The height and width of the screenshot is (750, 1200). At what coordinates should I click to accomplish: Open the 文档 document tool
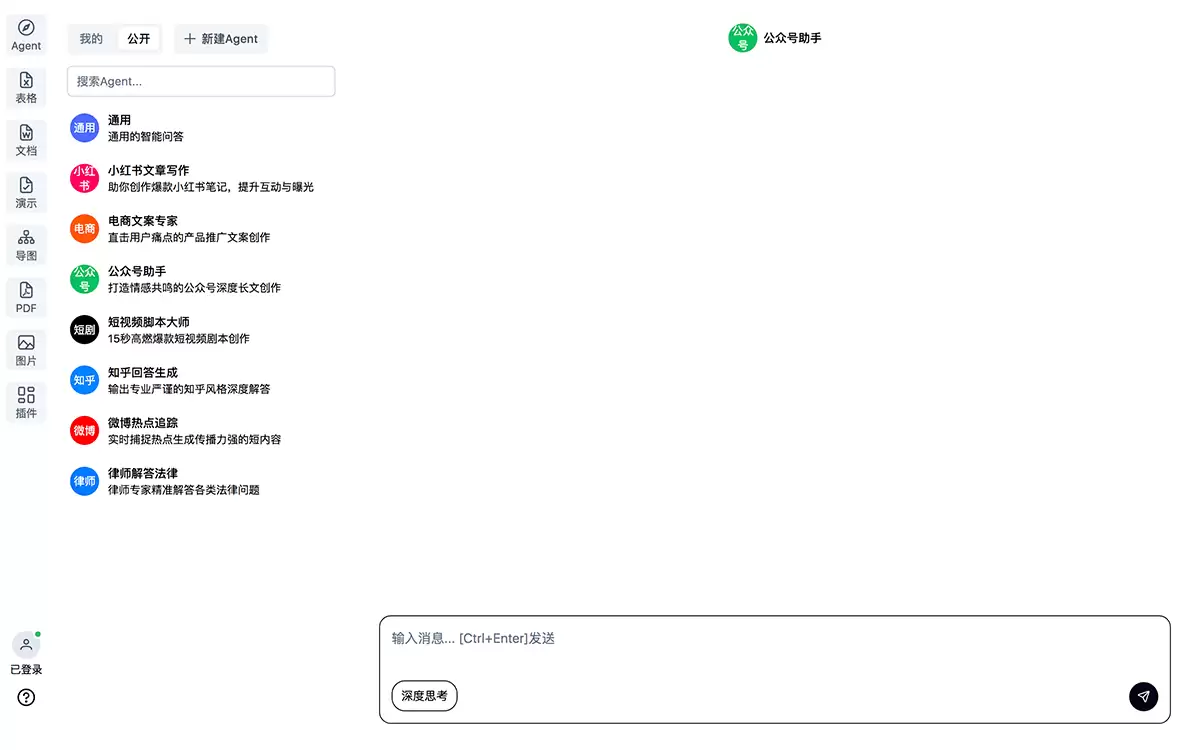click(26, 140)
